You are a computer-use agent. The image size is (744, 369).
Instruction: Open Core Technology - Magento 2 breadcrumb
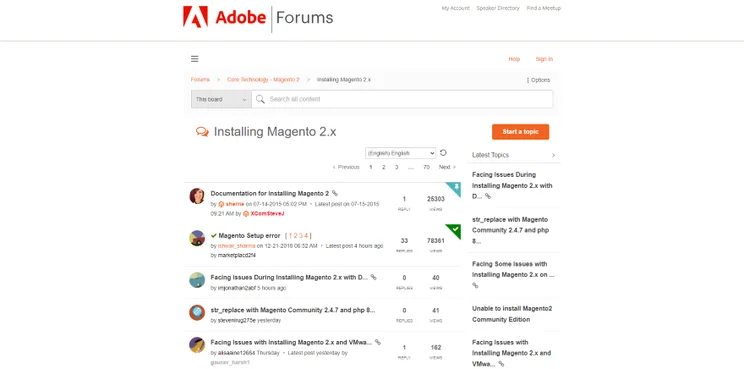click(x=263, y=80)
